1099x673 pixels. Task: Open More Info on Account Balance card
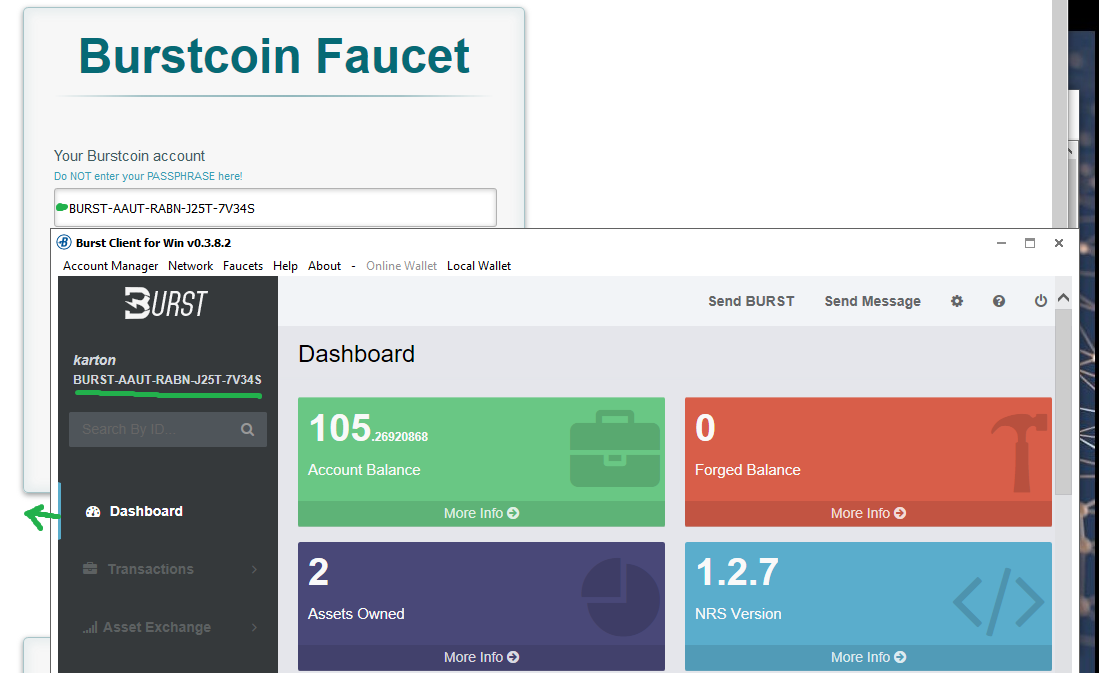(482, 513)
